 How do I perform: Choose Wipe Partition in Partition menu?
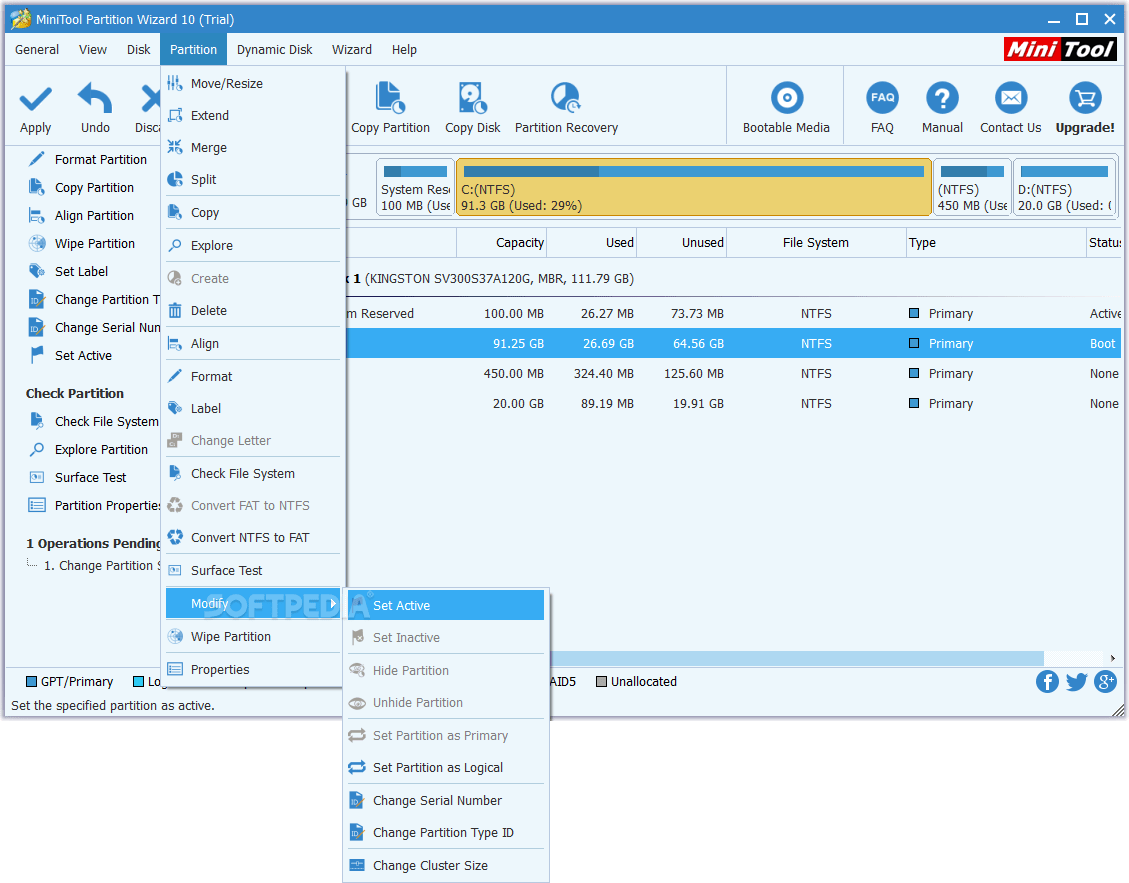[253, 637]
